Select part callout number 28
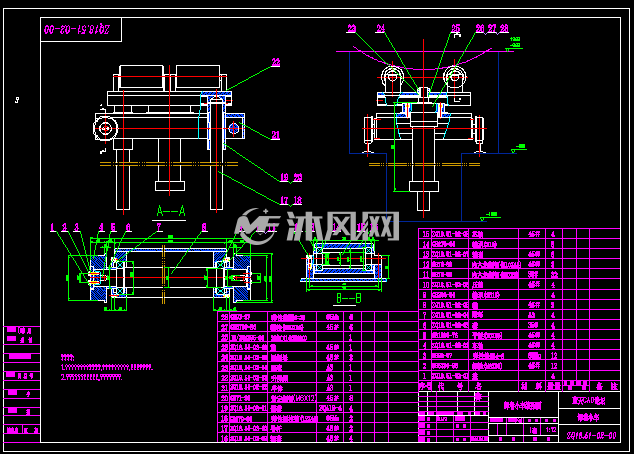The image size is (634, 454). point(504,28)
